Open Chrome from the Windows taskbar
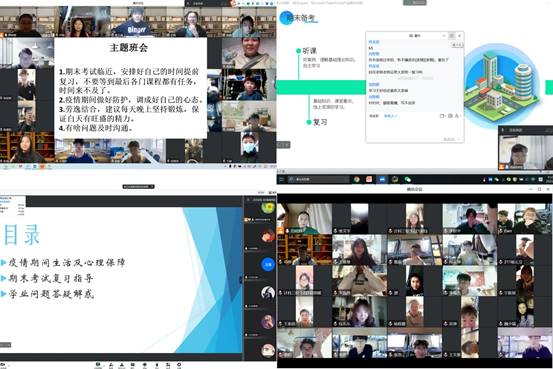The width and height of the screenshot is (553, 369). coord(357,179)
